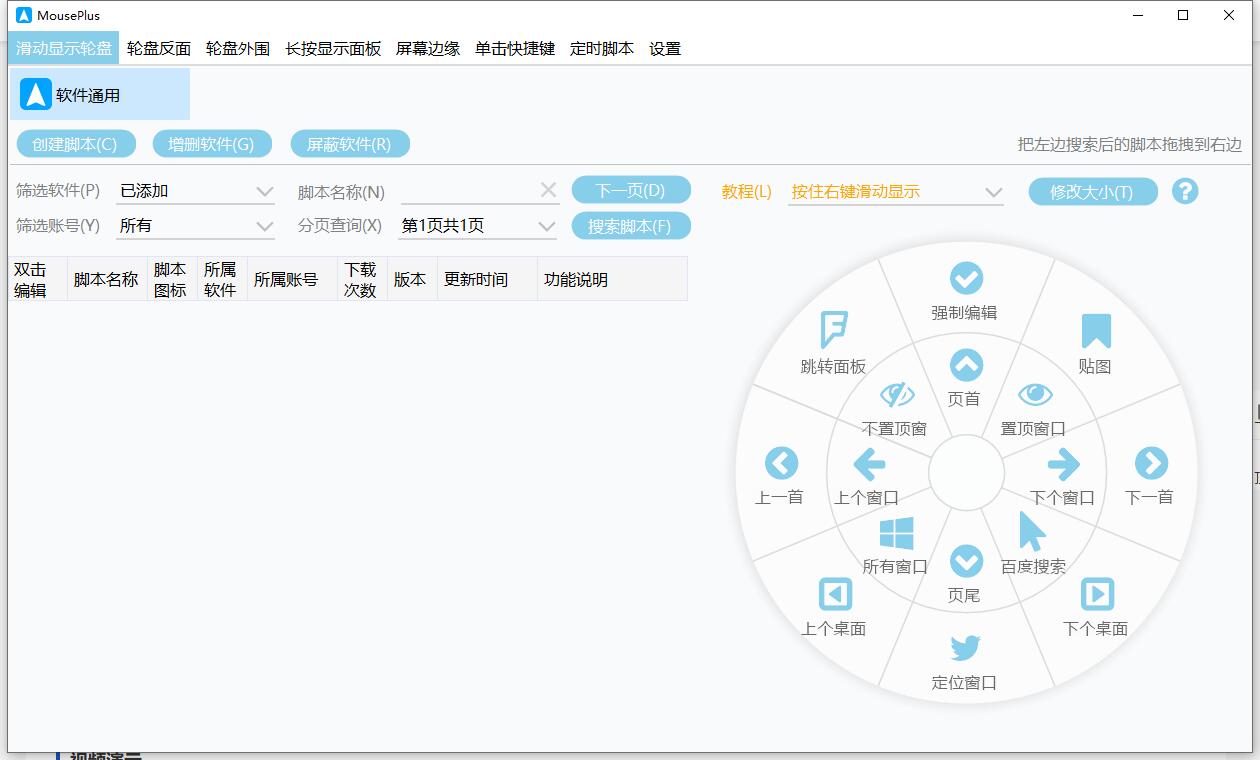This screenshot has height=760, width=1260.
Task: Click the 定位窗口 bird icon
Action: pos(964,647)
